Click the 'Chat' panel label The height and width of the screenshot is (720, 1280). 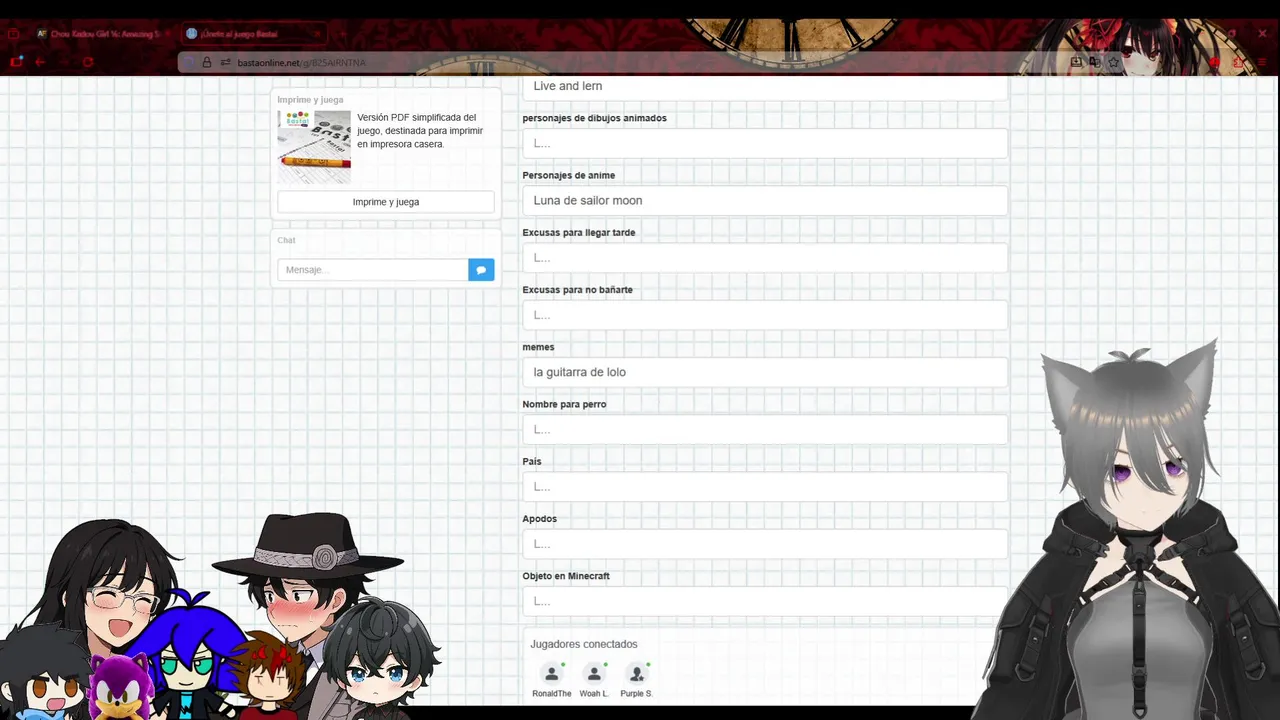point(286,240)
